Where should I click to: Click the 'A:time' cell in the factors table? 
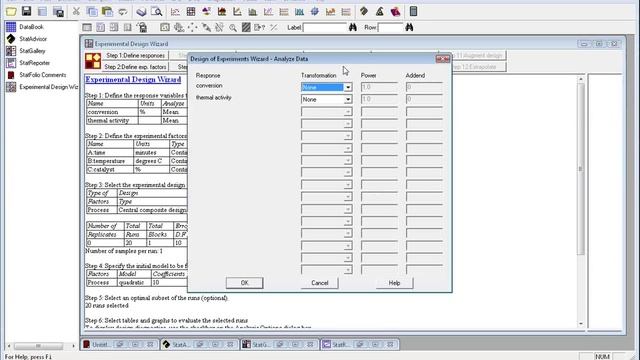pos(110,152)
